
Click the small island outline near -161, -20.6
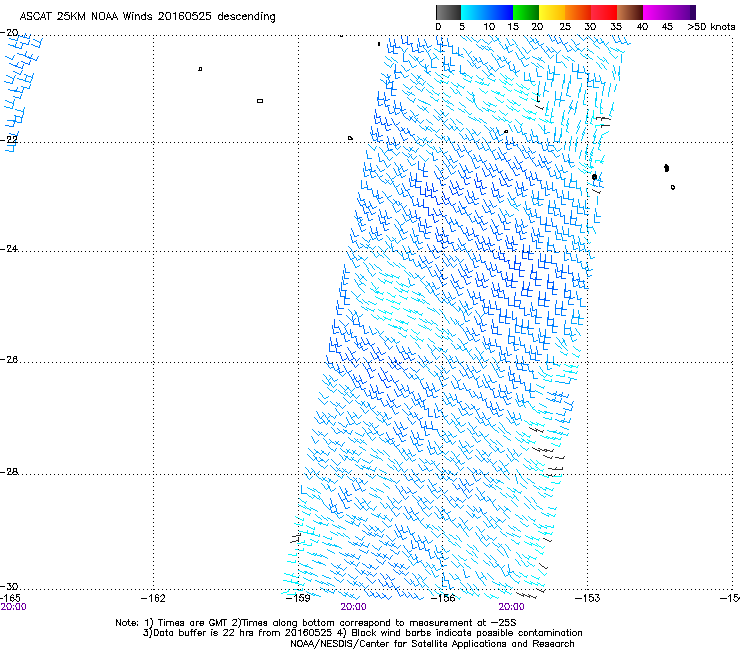200,69
